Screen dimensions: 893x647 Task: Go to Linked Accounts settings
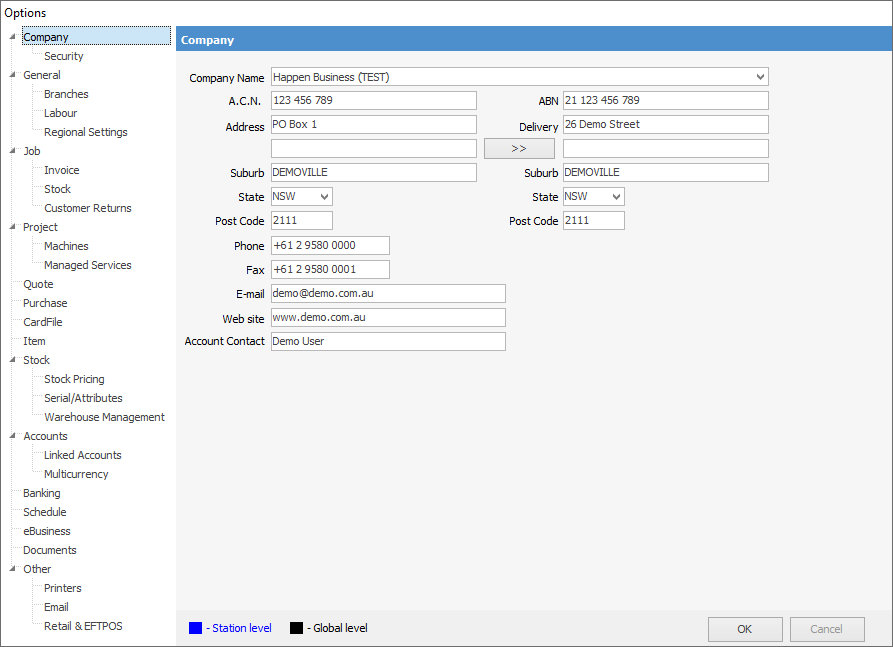tap(82, 455)
